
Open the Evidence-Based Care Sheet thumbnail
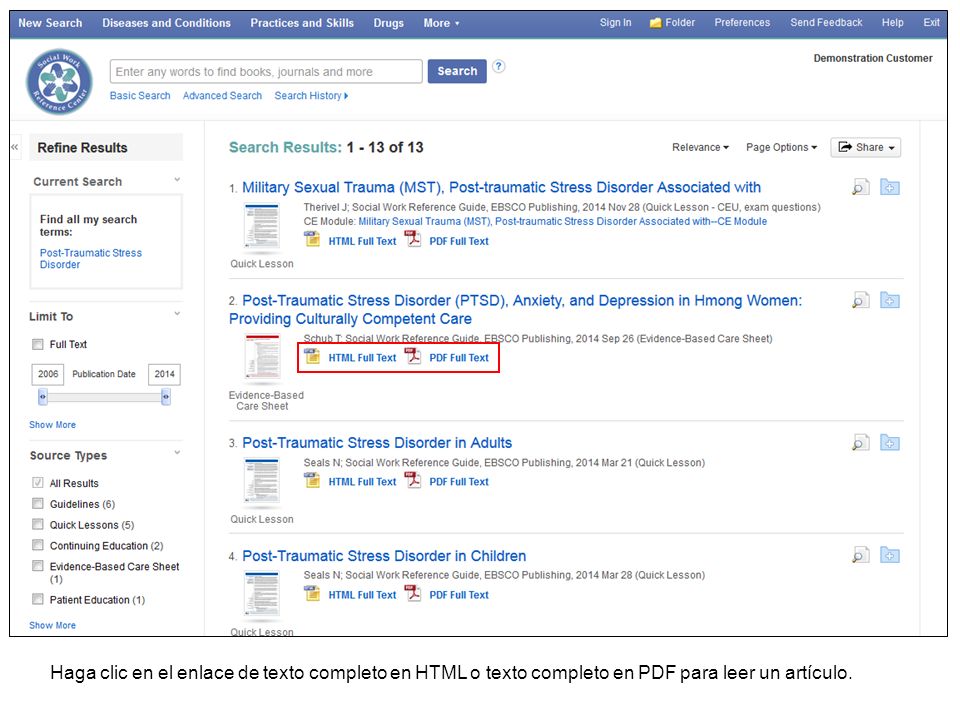tap(262, 356)
